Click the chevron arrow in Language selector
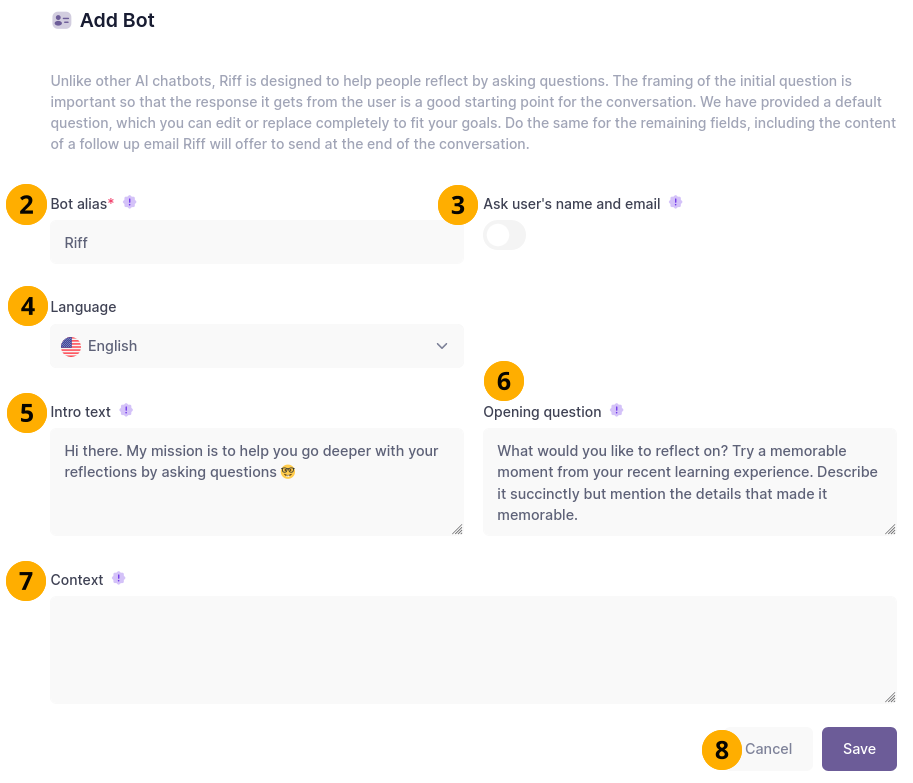Viewport: 913px width, 783px height. [x=442, y=346]
